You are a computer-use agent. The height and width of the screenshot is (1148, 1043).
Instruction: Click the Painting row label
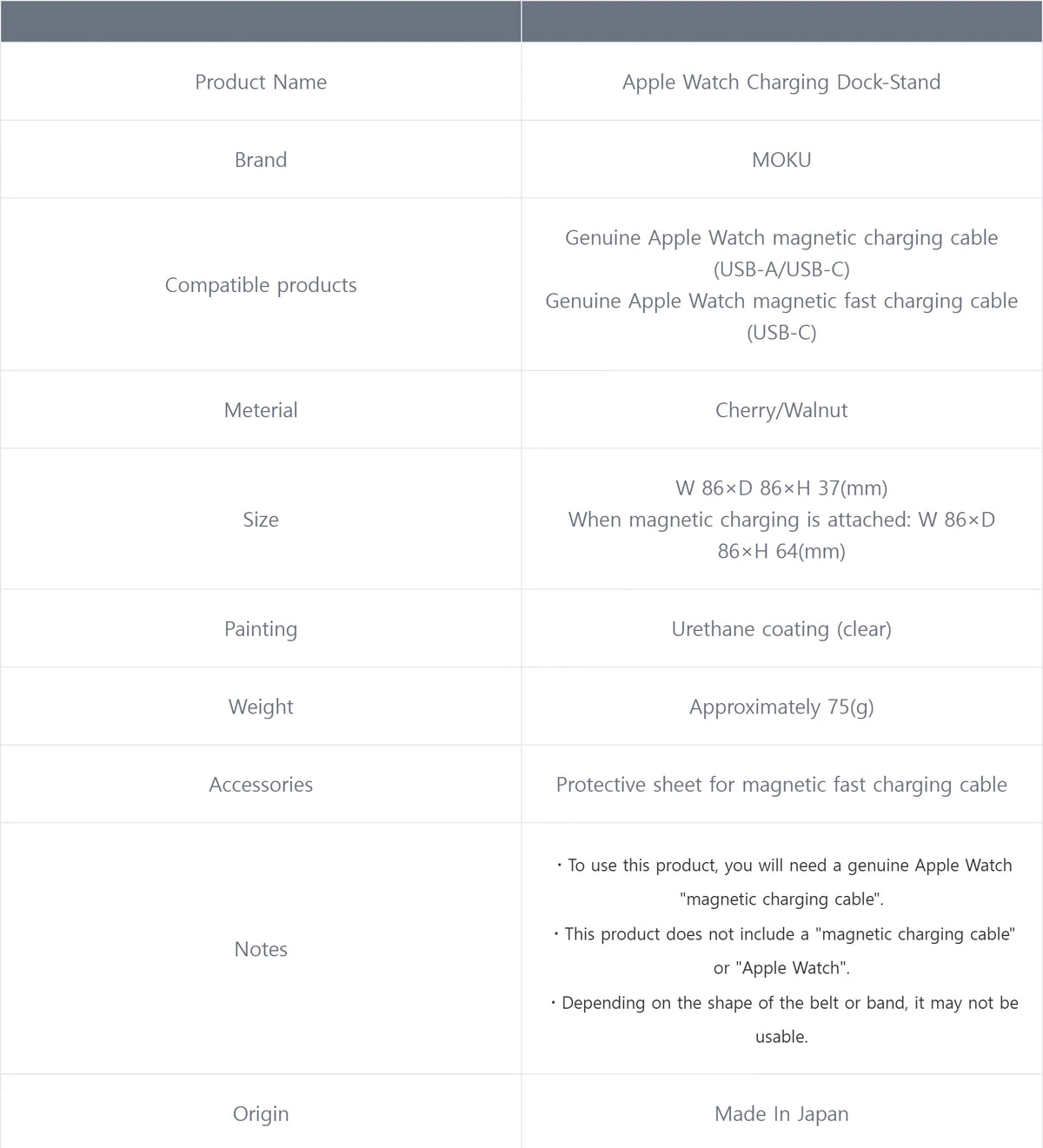(x=261, y=629)
